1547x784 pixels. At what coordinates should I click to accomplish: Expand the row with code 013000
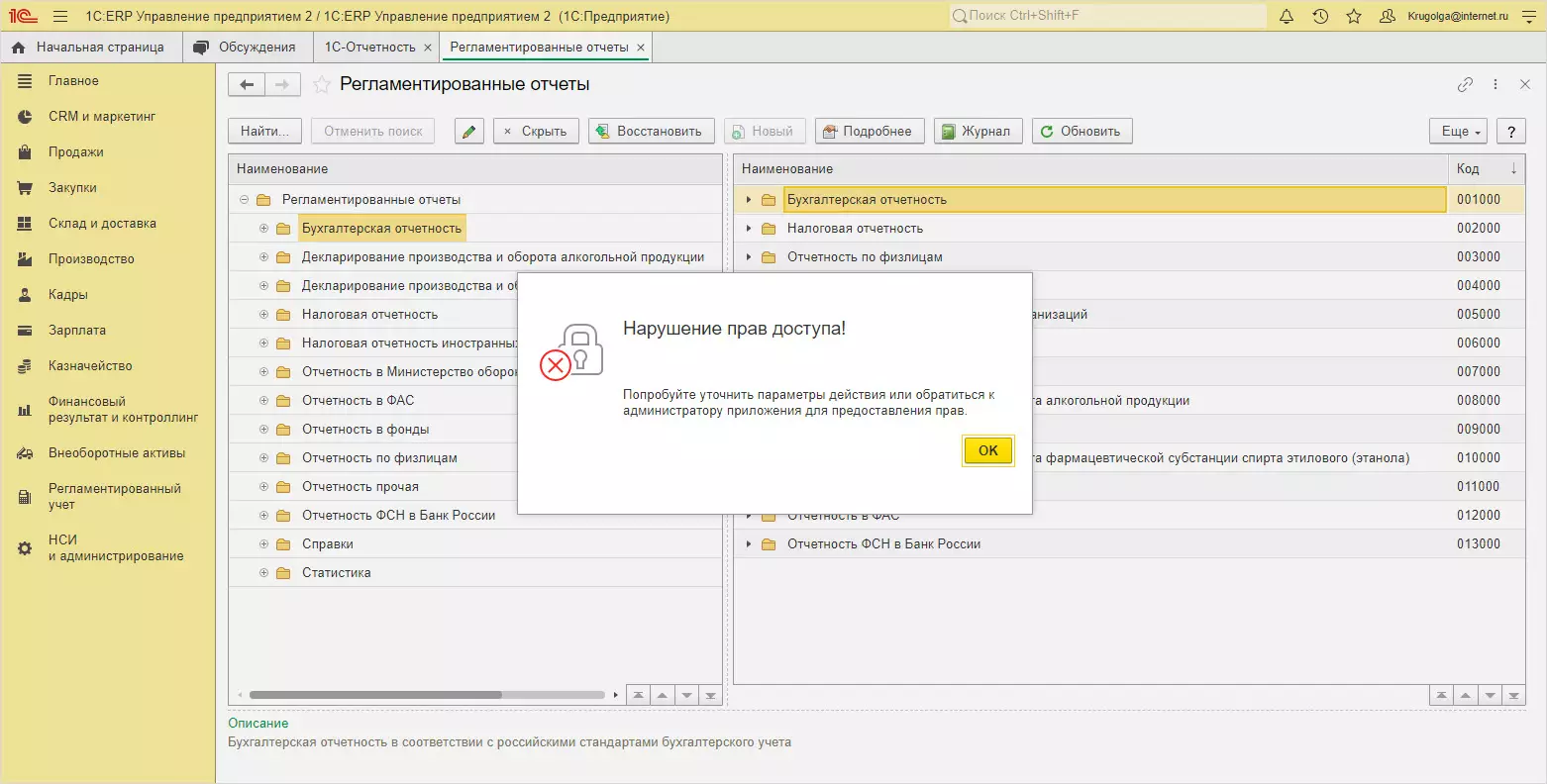coord(749,544)
